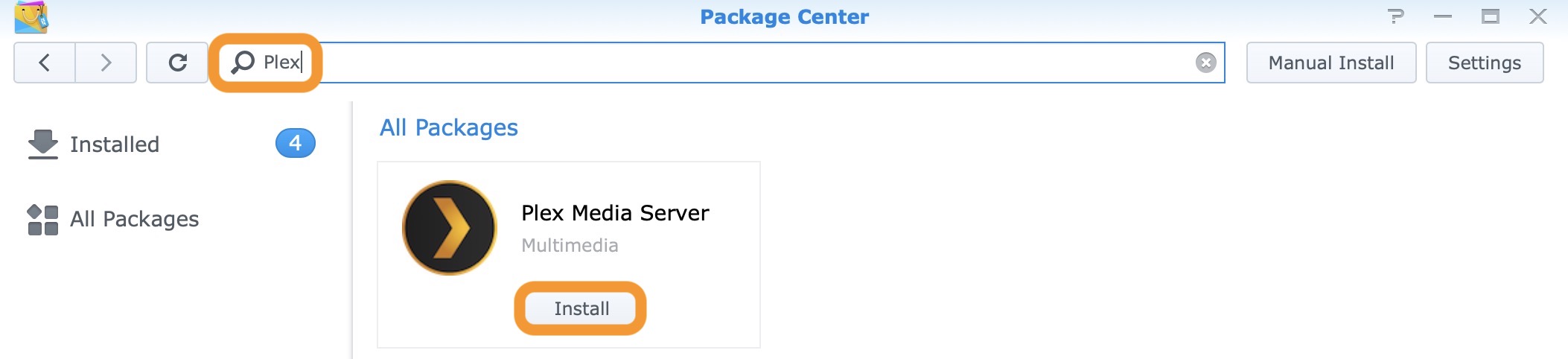This screenshot has height=359, width=1568.
Task: Refresh the package list
Action: coord(177,63)
